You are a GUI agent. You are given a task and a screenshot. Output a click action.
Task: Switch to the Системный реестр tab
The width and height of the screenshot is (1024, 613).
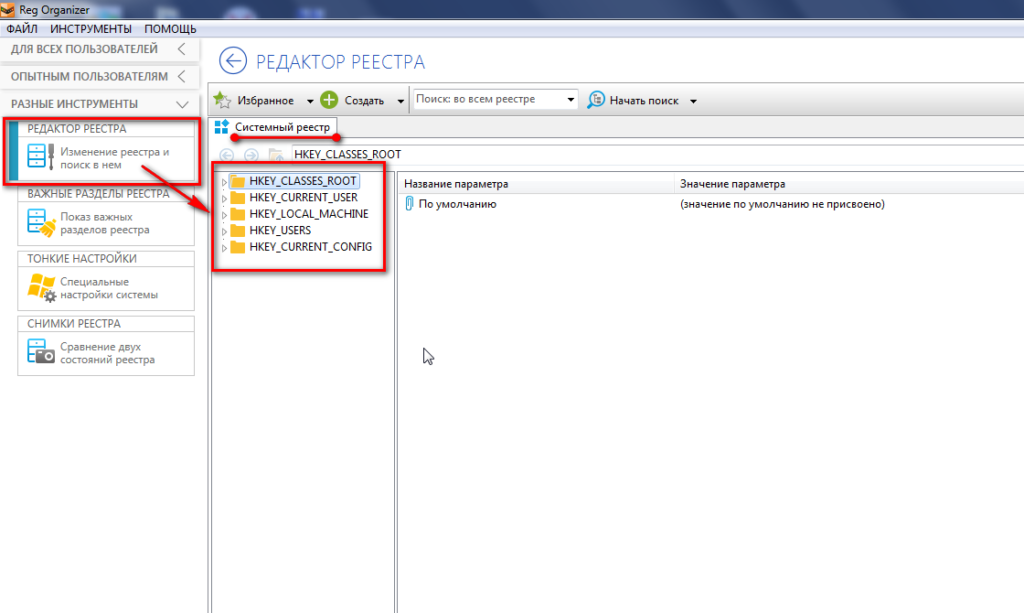(275, 127)
